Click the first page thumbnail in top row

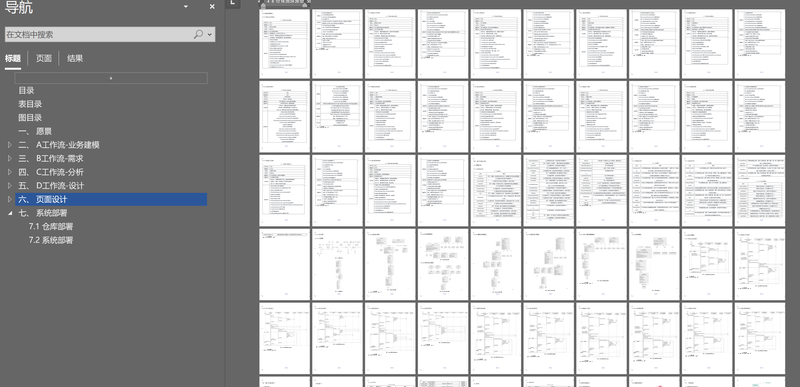tap(285, 44)
